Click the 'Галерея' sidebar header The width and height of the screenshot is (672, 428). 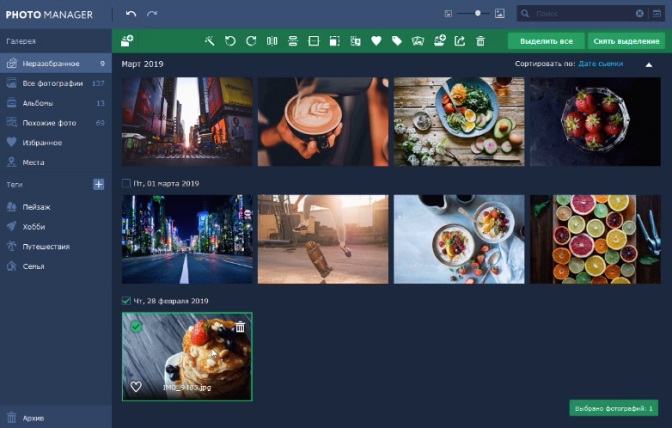21,41
